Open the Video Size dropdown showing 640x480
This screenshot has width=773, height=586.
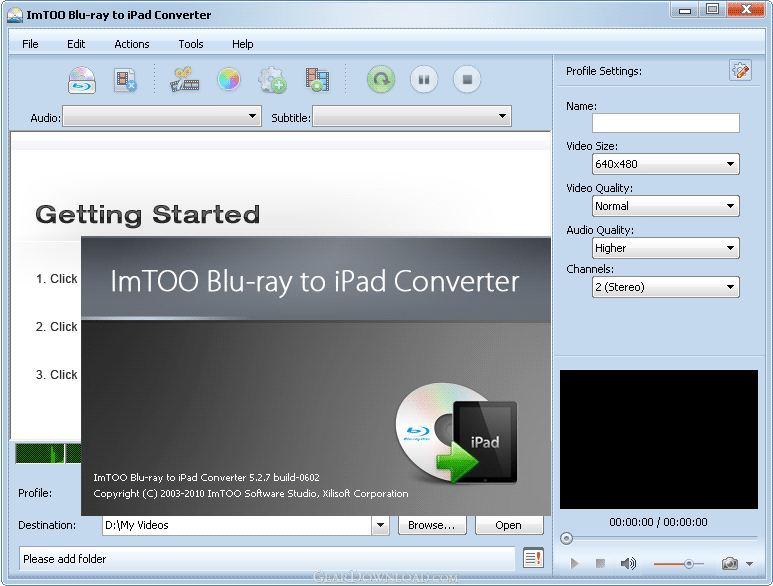tap(666, 164)
